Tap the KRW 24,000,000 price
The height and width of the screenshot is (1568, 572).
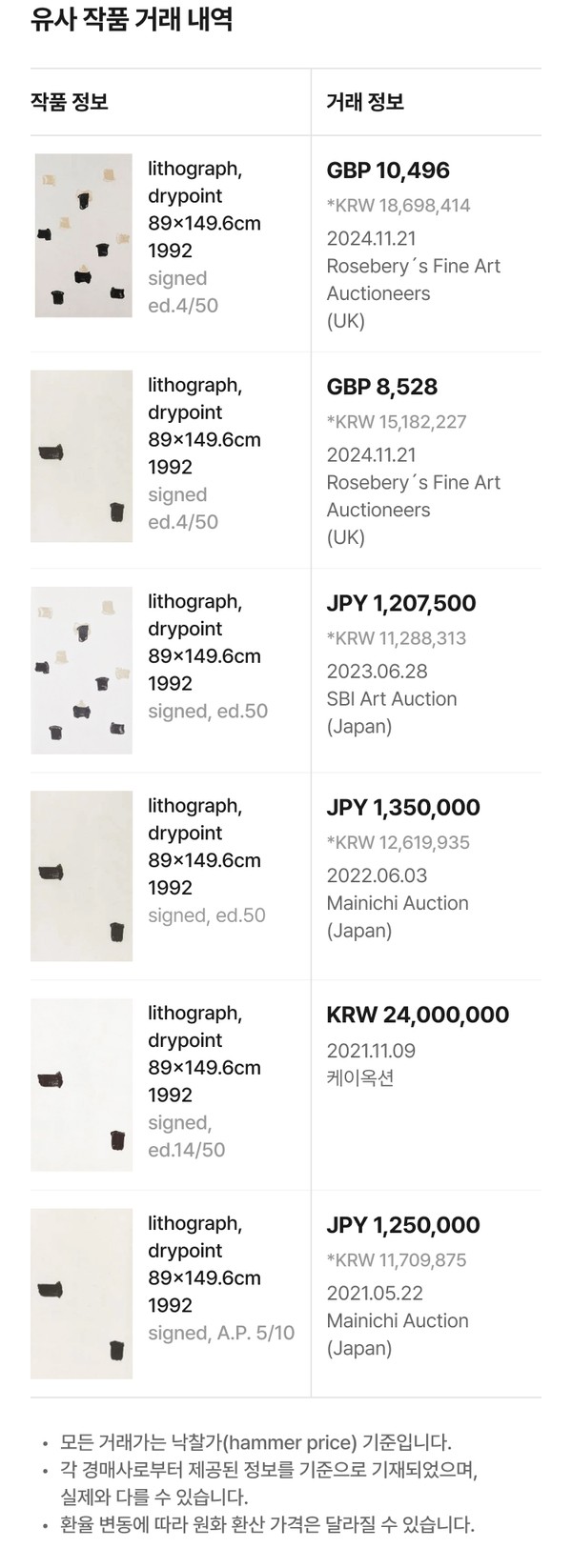click(x=418, y=1015)
